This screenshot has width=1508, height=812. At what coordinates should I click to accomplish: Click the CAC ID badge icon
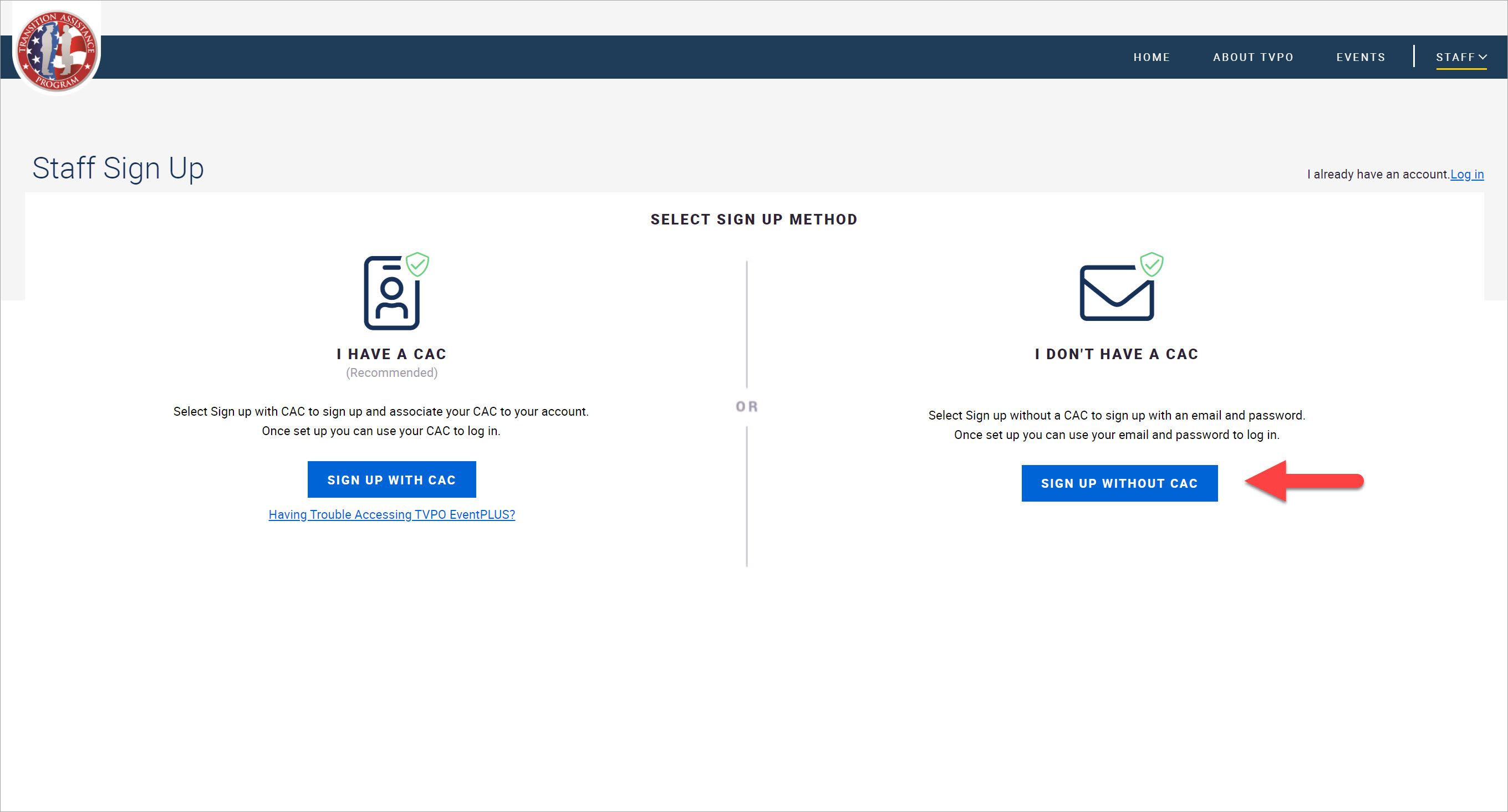click(x=396, y=291)
